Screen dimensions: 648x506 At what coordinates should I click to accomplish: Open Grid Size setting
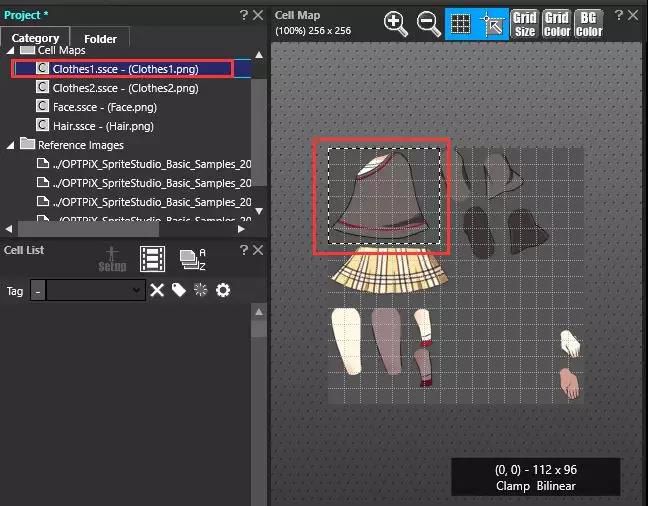525,24
